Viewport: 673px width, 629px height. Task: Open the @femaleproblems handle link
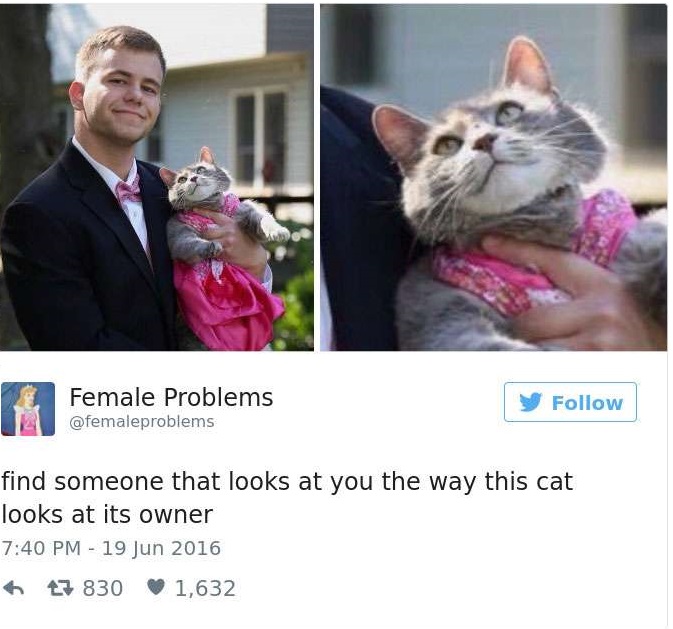(x=142, y=422)
